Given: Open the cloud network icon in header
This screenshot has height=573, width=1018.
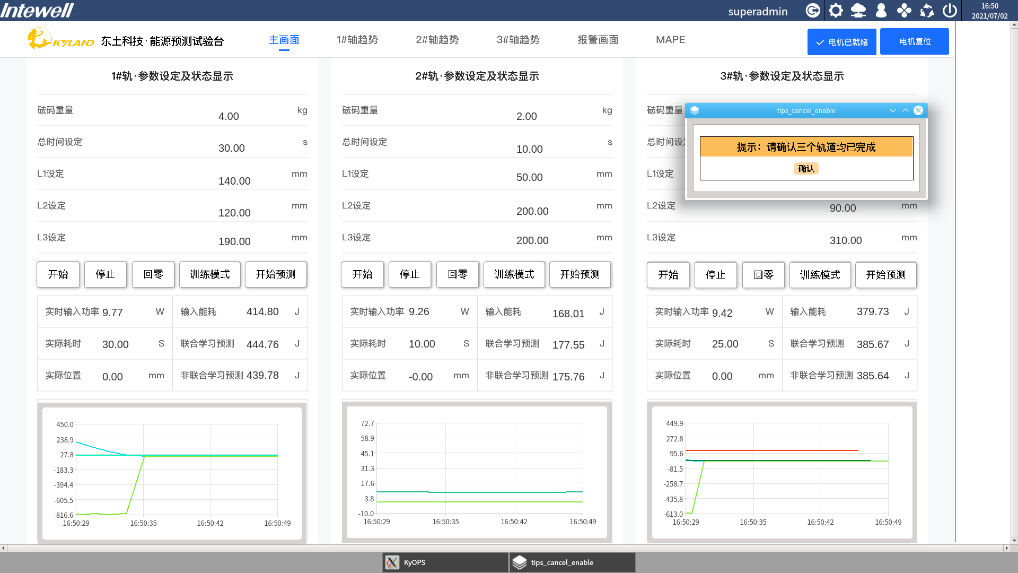Looking at the screenshot, I should (x=858, y=10).
